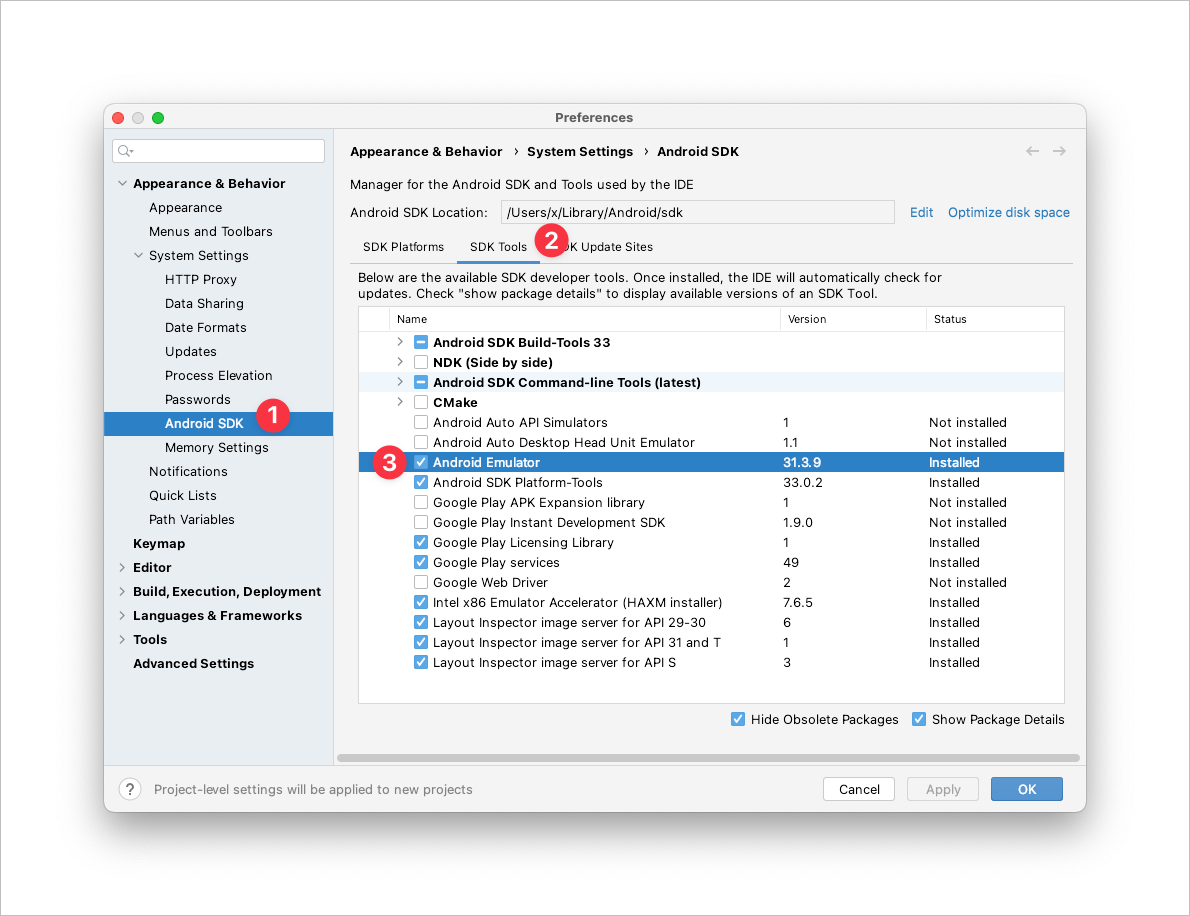Confirm with the OK button
1190x916 pixels.
point(1027,789)
